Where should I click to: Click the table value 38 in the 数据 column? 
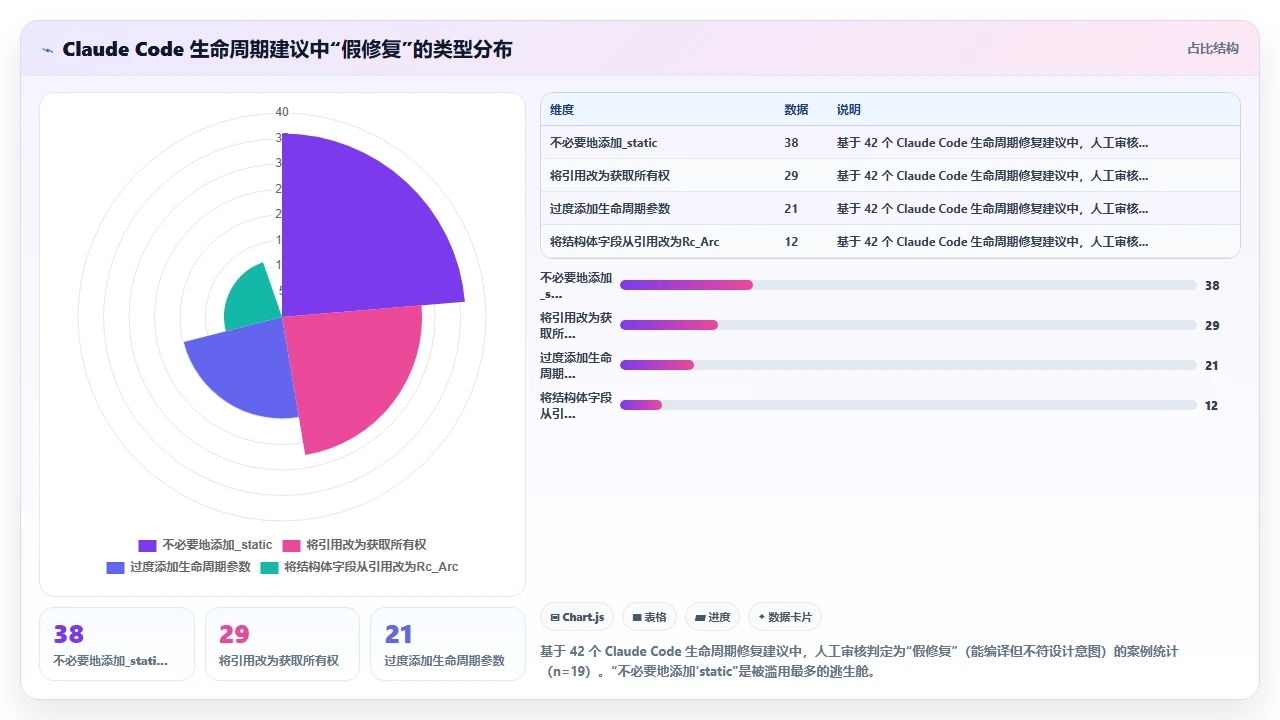click(x=791, y=143)
